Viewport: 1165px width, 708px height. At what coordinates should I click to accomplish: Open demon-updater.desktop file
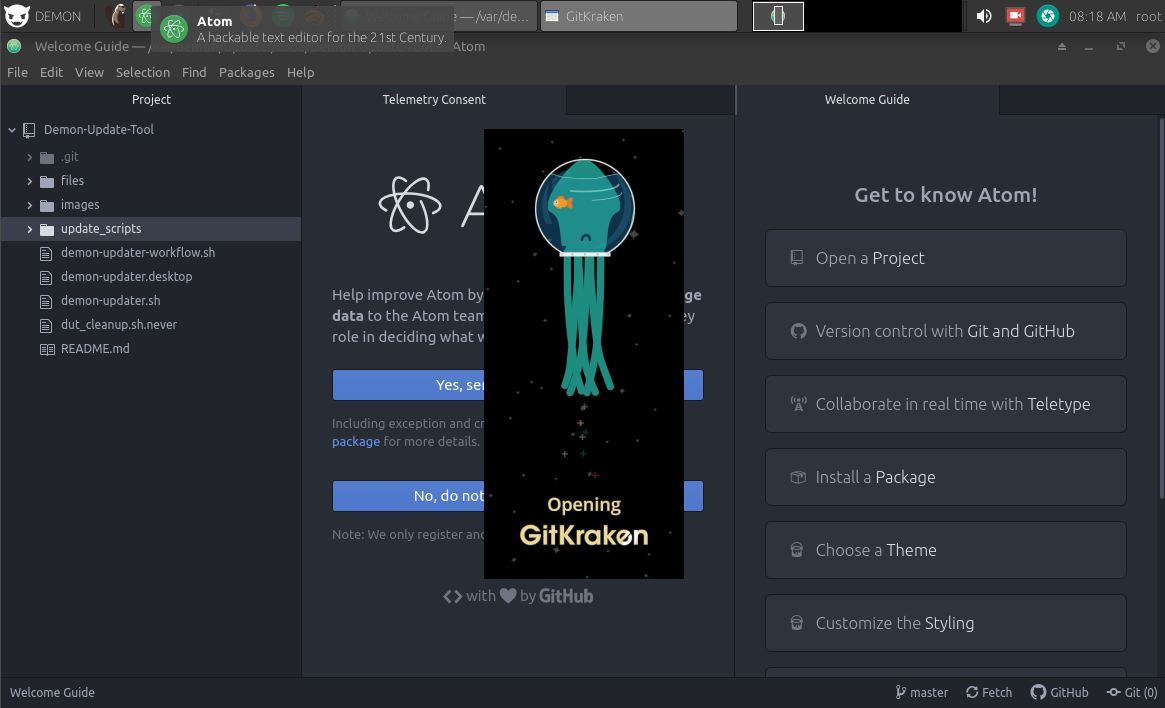126,276
